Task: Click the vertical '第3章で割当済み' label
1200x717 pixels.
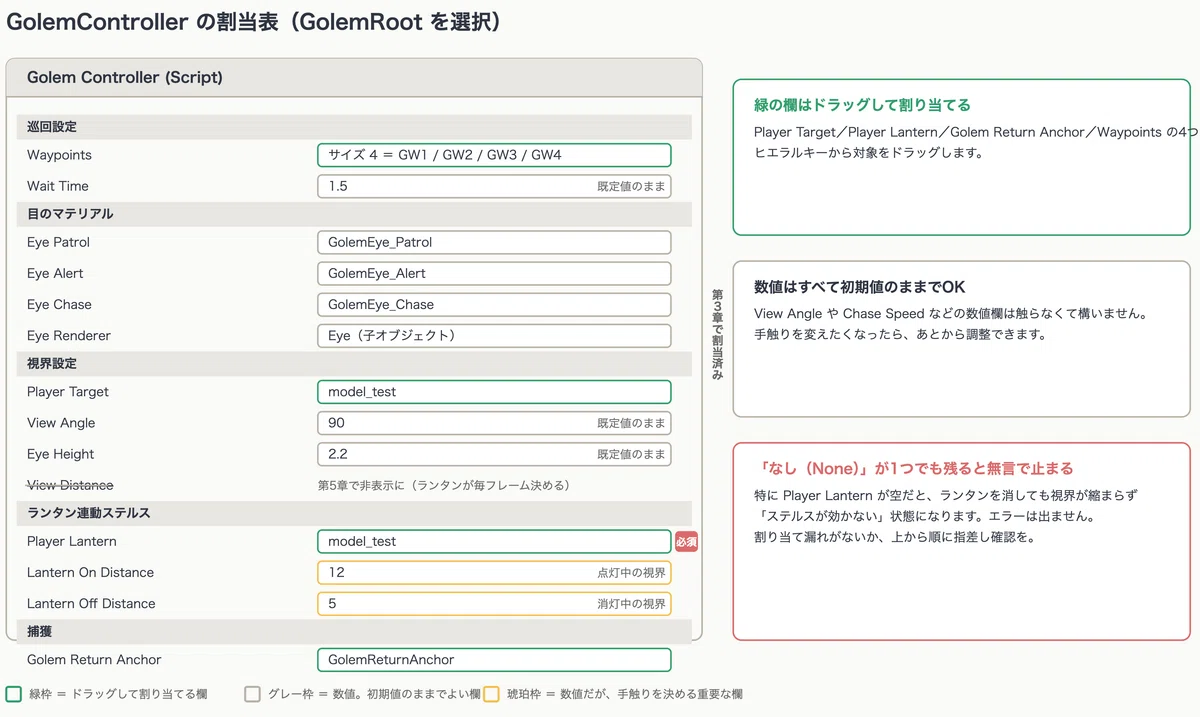Action: tap(717, 335)
